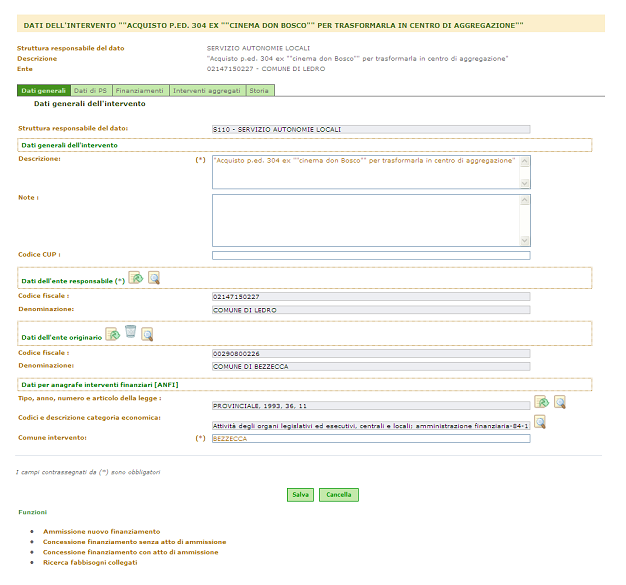Click Denominazione field COMUNE DI BEZZECCA
The image size is (626, 585).
pos(371,367)
